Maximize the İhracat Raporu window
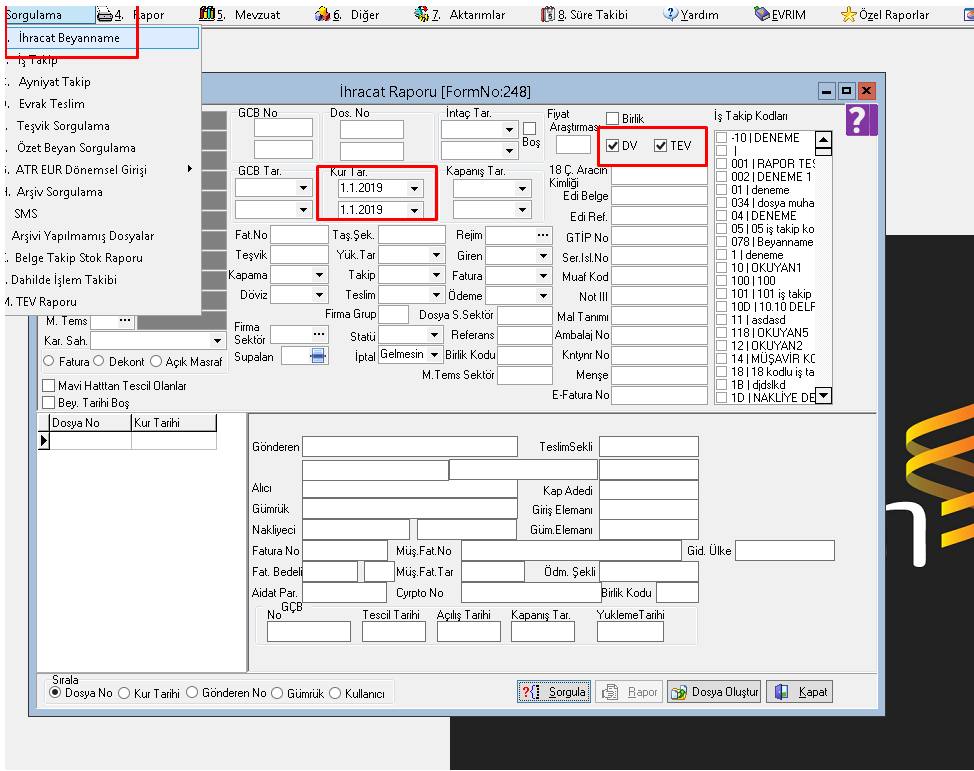 click(x=846, y=91)
